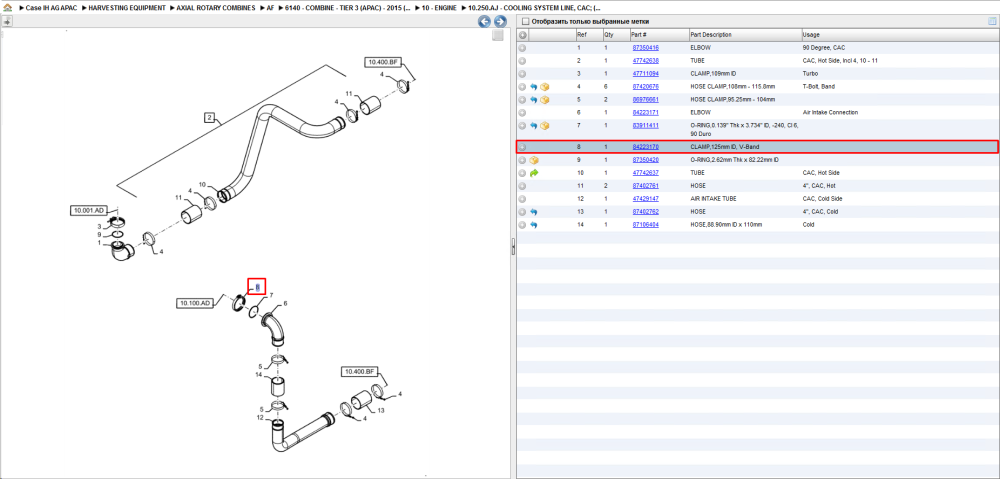Select 'T-Bolt, Band' usage cell
Image resolution: width=1000 pixels, height=479 pixels.
pos(819,86)
